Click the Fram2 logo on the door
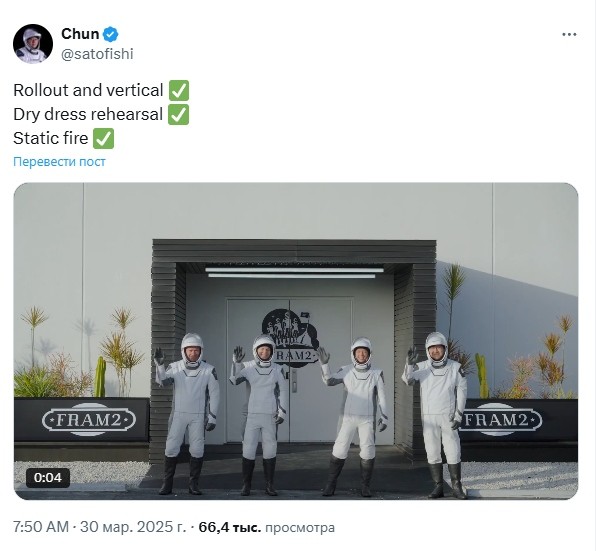Viewport: 596px width, 551px height. click(x=290, y=338)
